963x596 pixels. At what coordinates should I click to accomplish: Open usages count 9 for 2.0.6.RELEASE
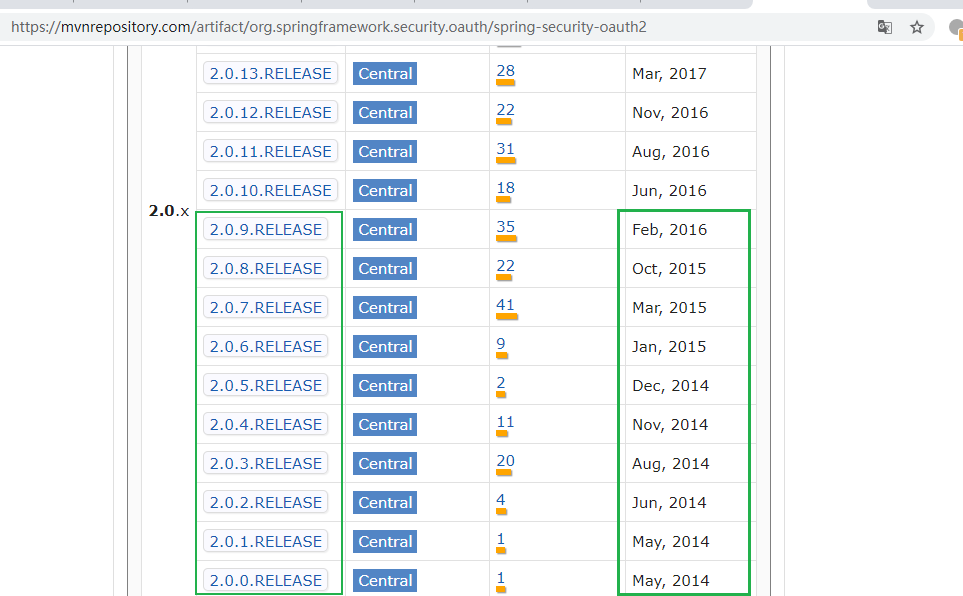click(x=501, y=344)
